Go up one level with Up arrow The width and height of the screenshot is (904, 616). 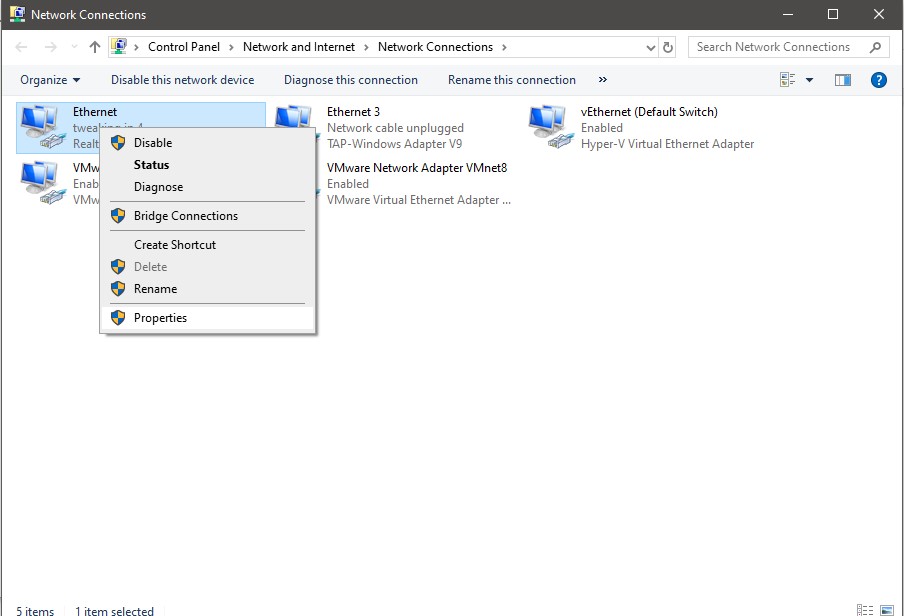click(x=95, y=47)
